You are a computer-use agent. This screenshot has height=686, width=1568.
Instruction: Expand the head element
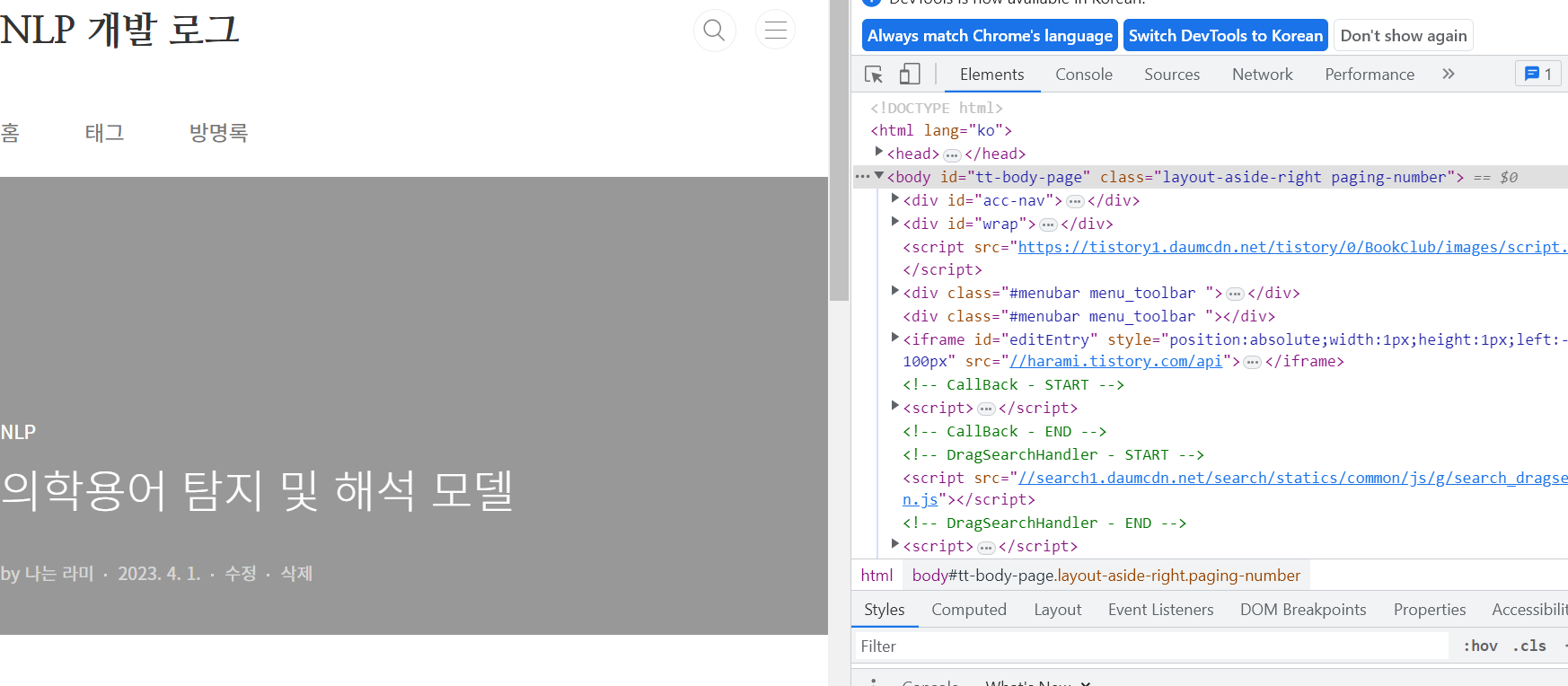pyautogui.click(x=879, y=153)
